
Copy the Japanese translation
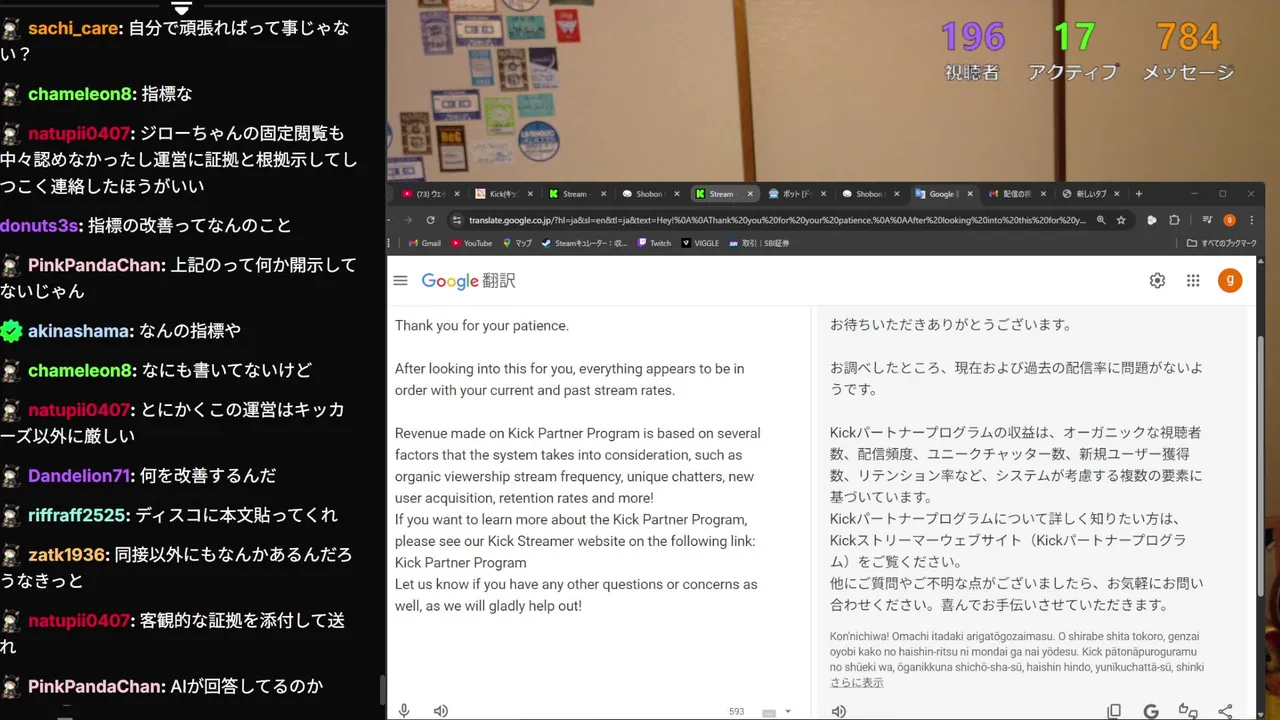tap(1114, 711)
